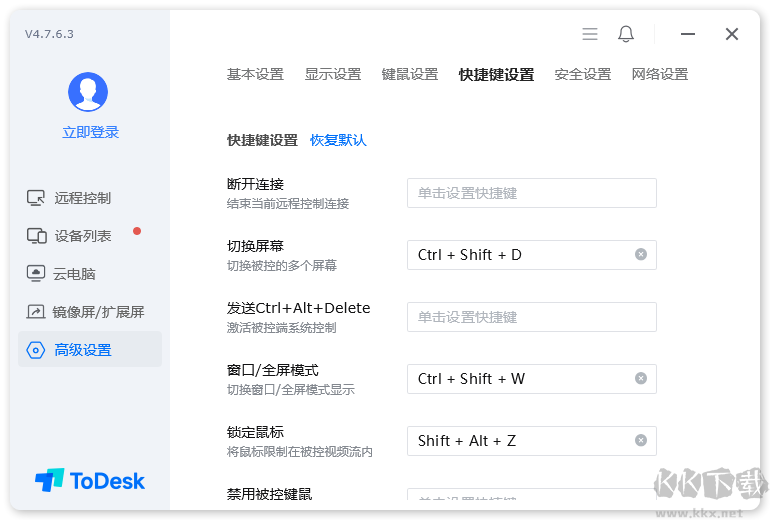Switch to 显示设置 tab
770x520 pixels.
point(333,74)
